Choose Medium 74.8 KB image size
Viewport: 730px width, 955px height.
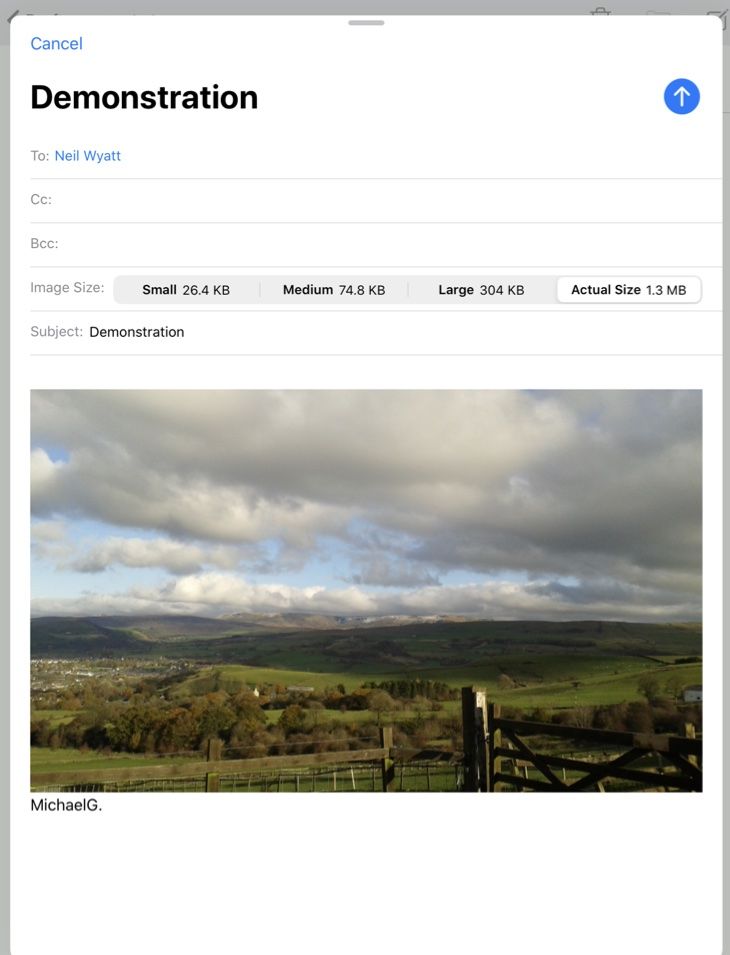334,290
